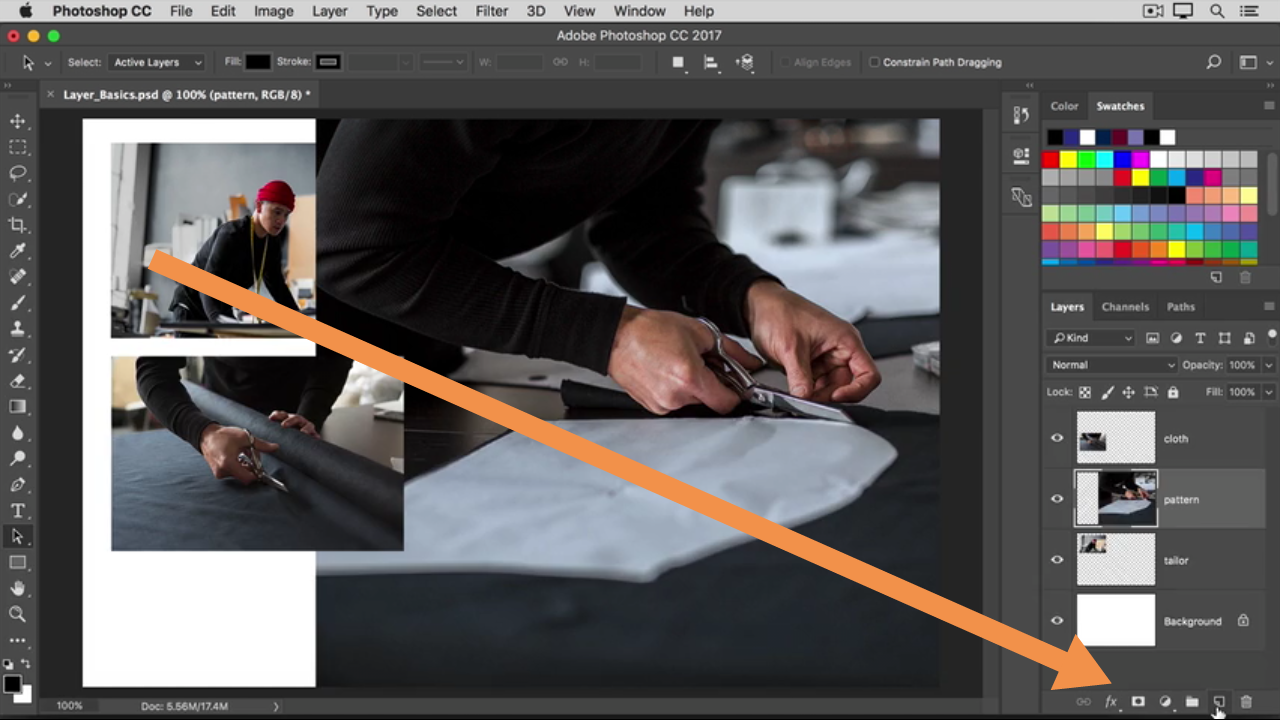Switch to the Channels tab
The width and height of the screenshot is (1280, 720).
1125,307
